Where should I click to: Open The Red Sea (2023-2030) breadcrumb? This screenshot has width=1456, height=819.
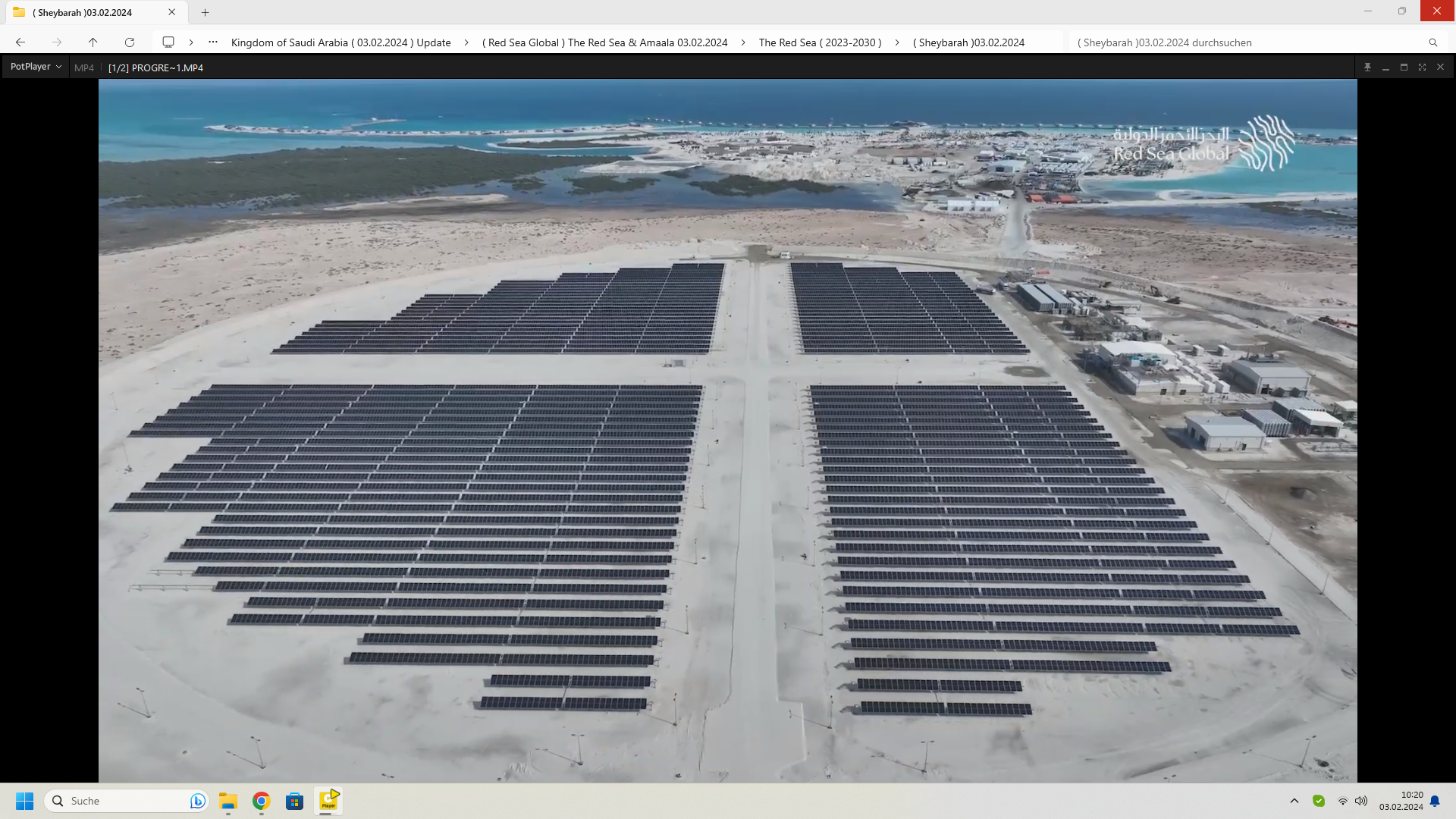(820, 42)
